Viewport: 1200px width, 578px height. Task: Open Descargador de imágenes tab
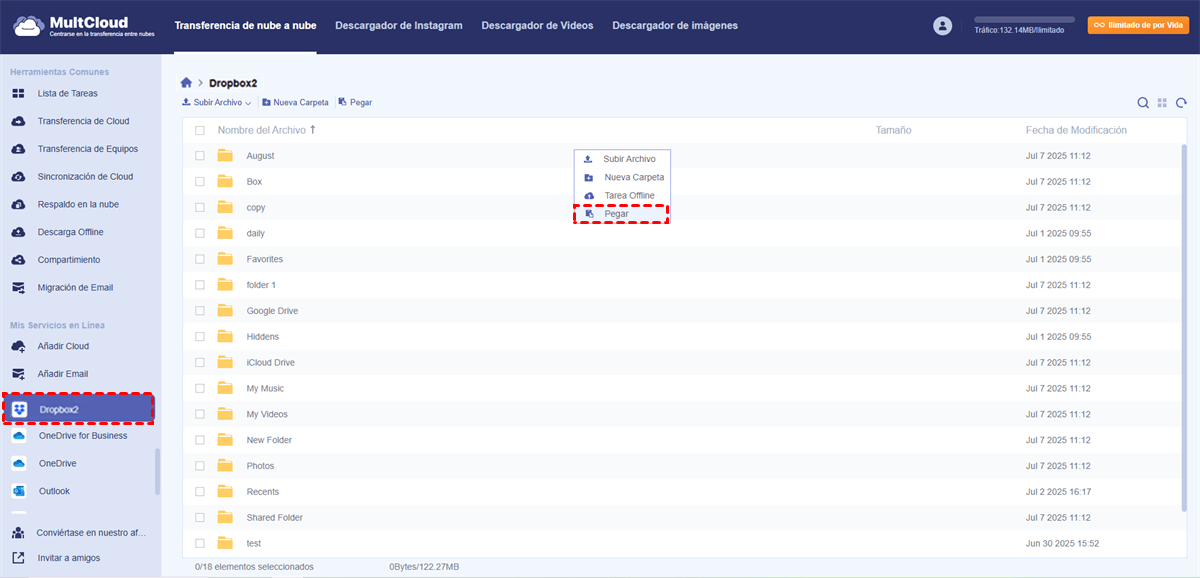[675, 25]
